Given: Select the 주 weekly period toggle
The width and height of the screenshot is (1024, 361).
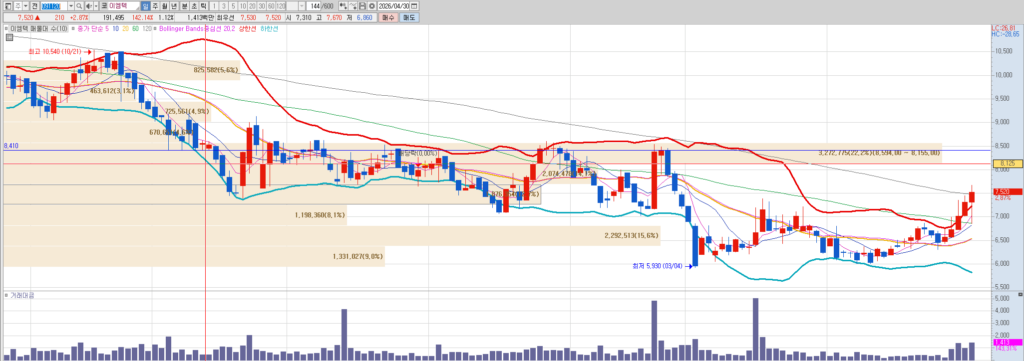Looking at the screenshot, I should tap(155, 6).
